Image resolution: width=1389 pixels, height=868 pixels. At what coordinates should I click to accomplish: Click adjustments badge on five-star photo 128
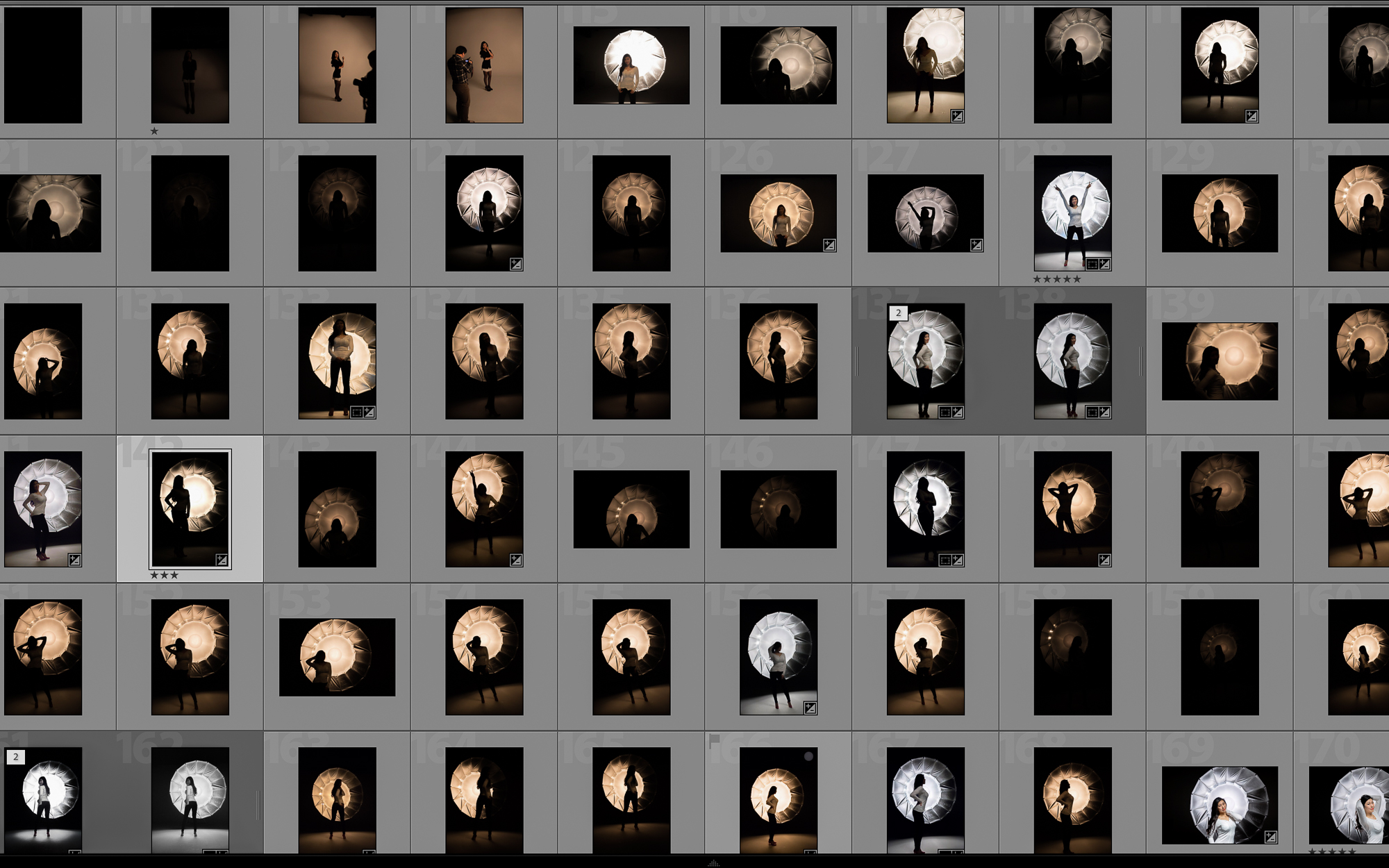coord(1104,264)
